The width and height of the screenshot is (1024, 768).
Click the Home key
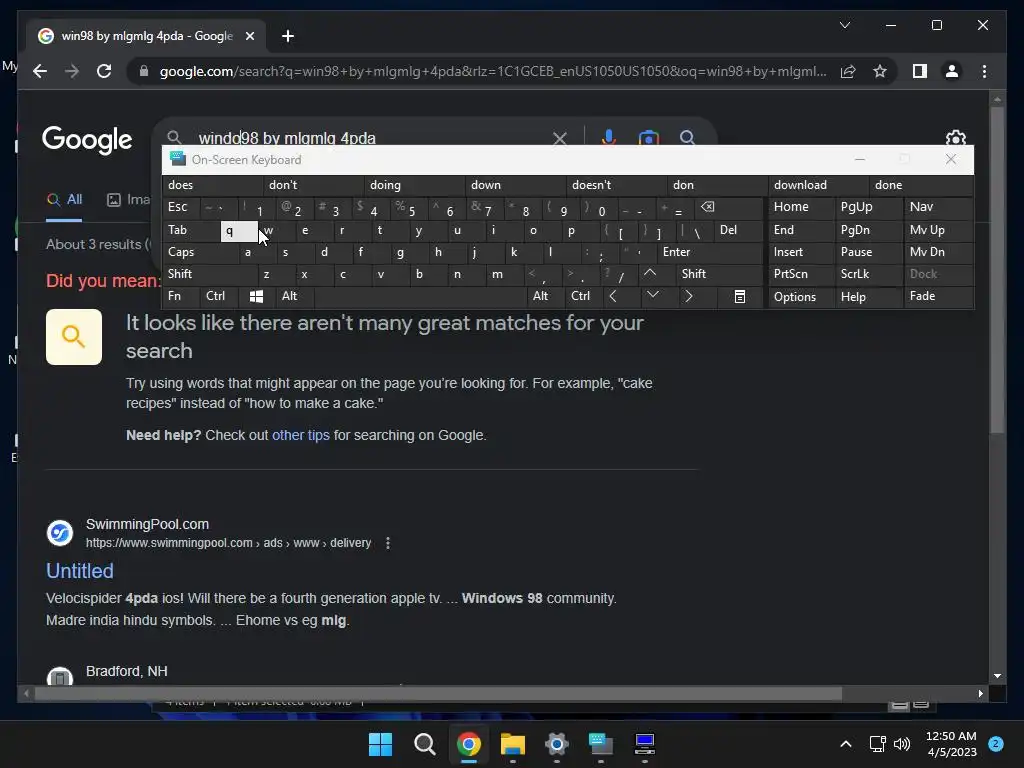click(801, 207)
